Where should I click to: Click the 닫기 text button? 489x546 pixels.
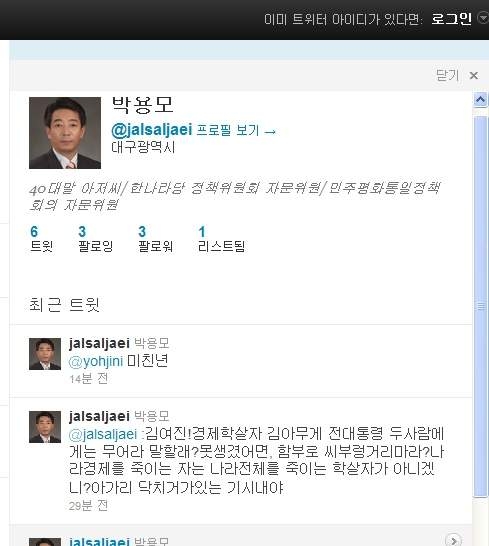pyautogui.click(x=447, y=75)
